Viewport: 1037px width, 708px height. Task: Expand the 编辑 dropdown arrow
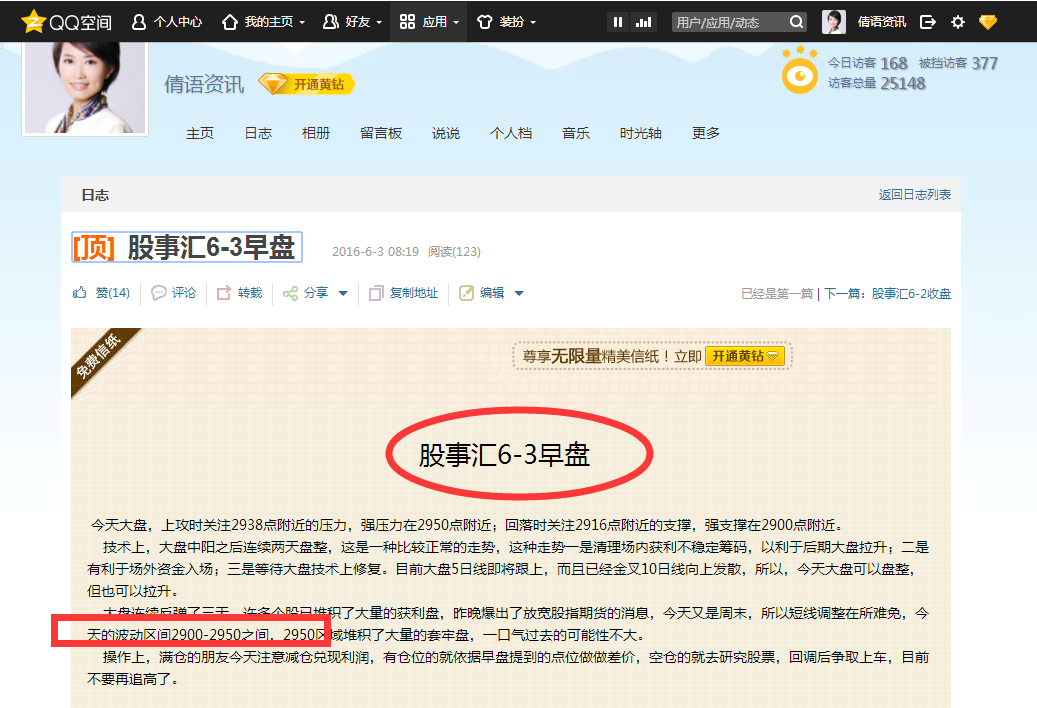pyautogui.click(x=519, y=293)
